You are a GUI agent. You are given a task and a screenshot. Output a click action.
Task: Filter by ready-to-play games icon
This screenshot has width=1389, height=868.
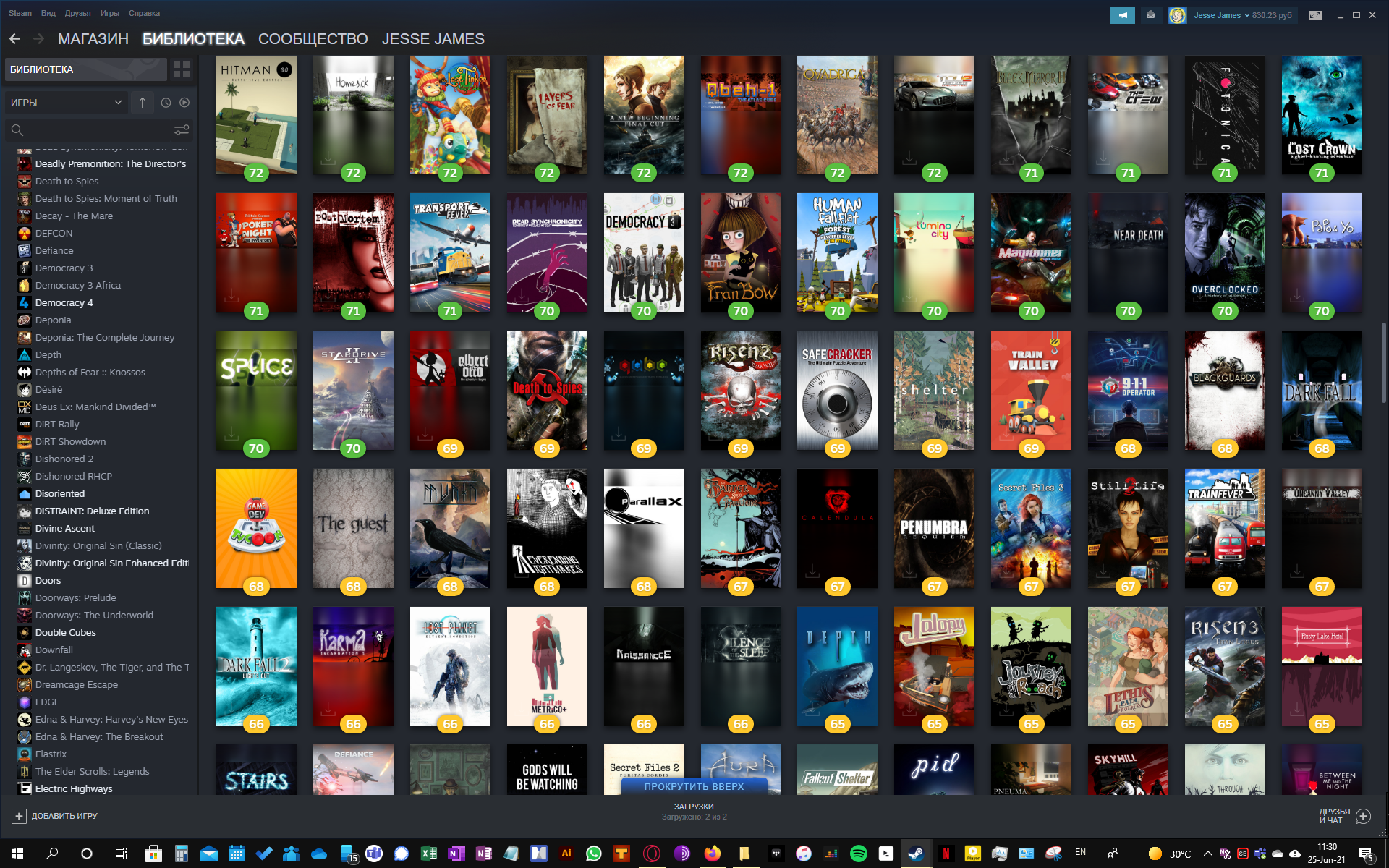[184, 103]
